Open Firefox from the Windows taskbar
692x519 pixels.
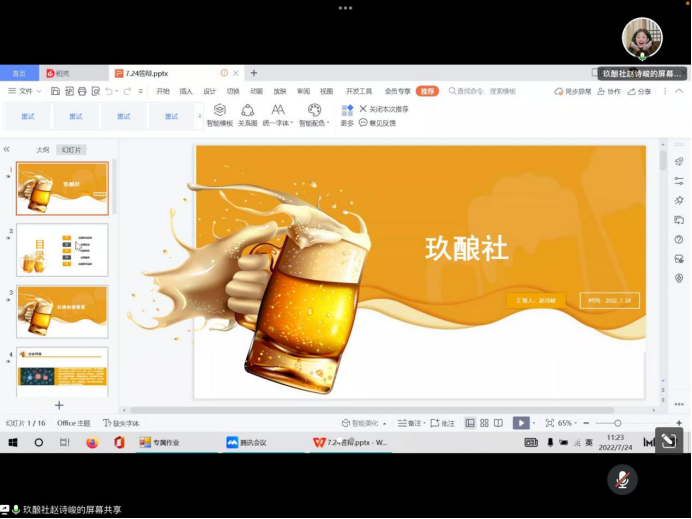[x=92, y=442]
